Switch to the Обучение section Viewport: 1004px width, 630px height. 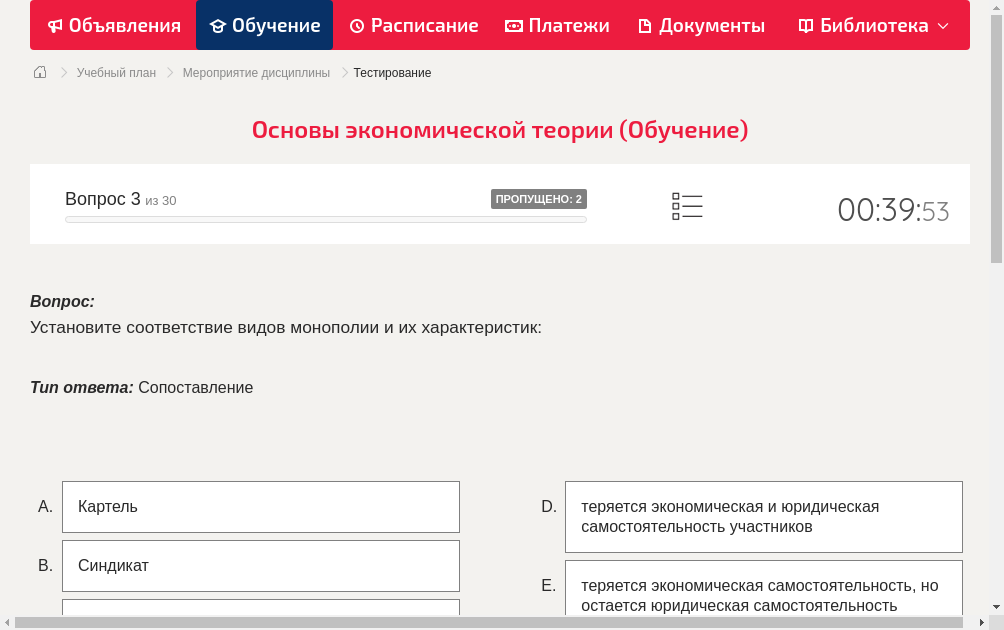click(x=264, y=25)
